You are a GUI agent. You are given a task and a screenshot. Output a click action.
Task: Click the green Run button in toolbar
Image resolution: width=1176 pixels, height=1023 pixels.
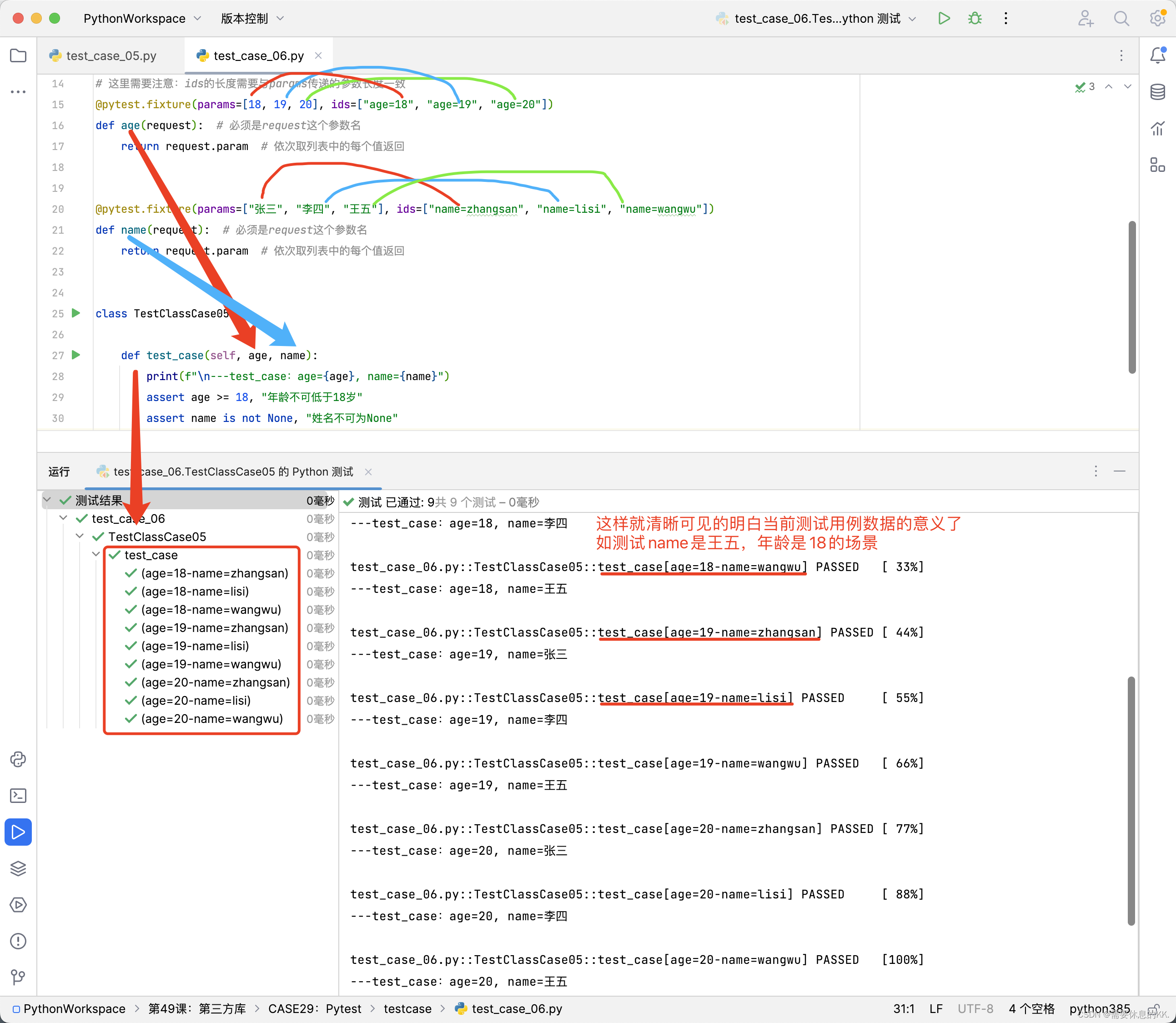tap(944, 18)
